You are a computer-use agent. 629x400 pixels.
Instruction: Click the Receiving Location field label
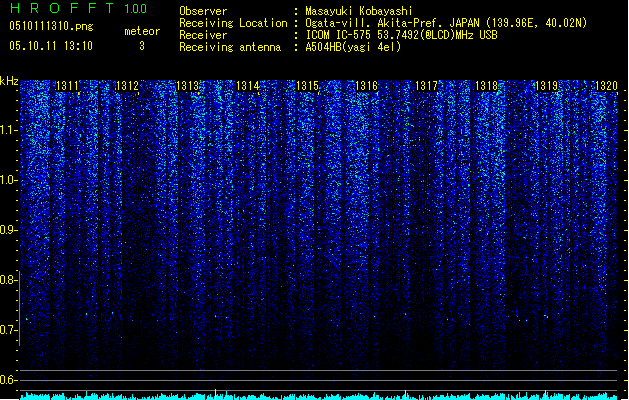coord(233,23)
